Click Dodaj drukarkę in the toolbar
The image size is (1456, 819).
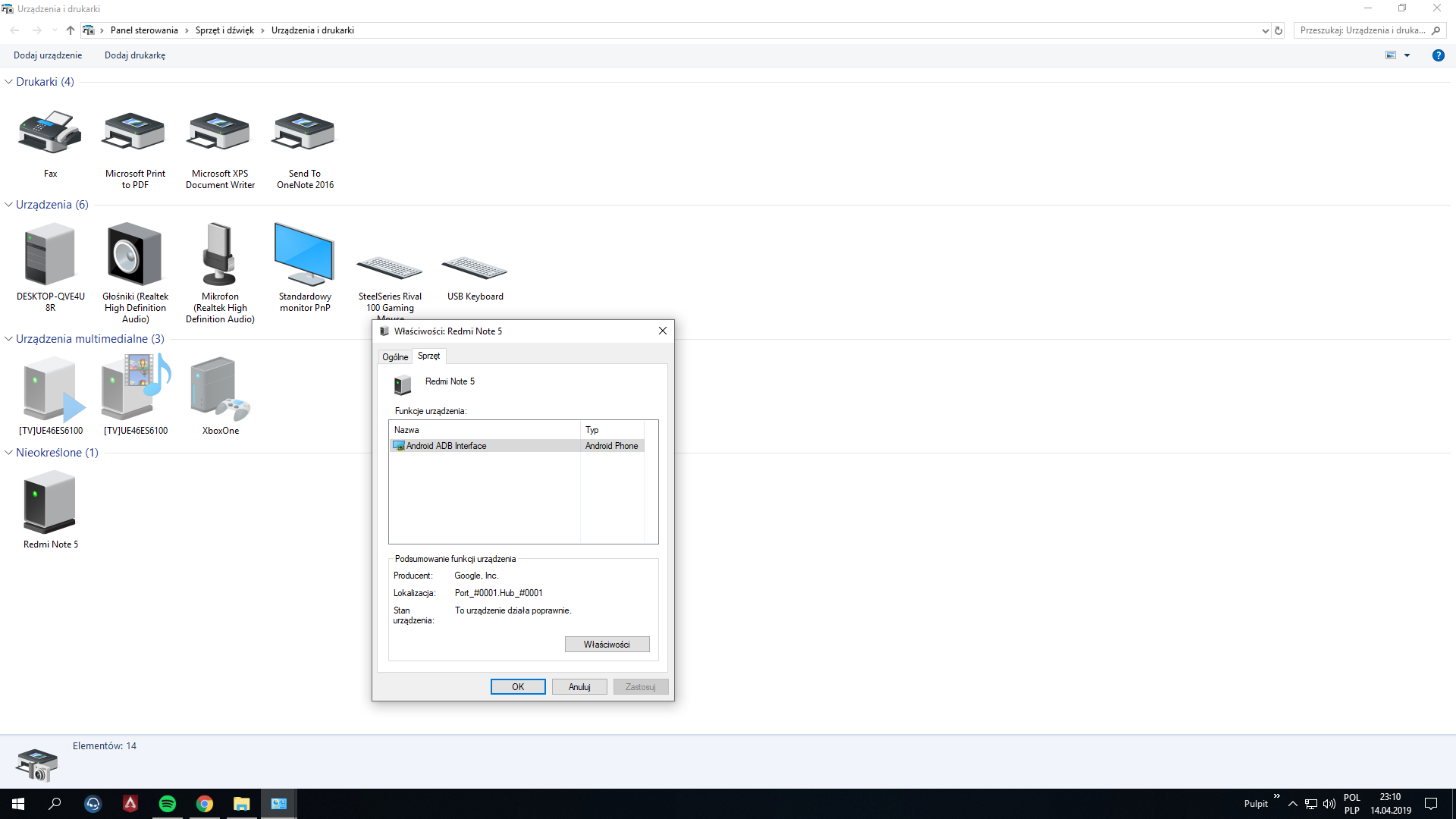coord(135,55)
